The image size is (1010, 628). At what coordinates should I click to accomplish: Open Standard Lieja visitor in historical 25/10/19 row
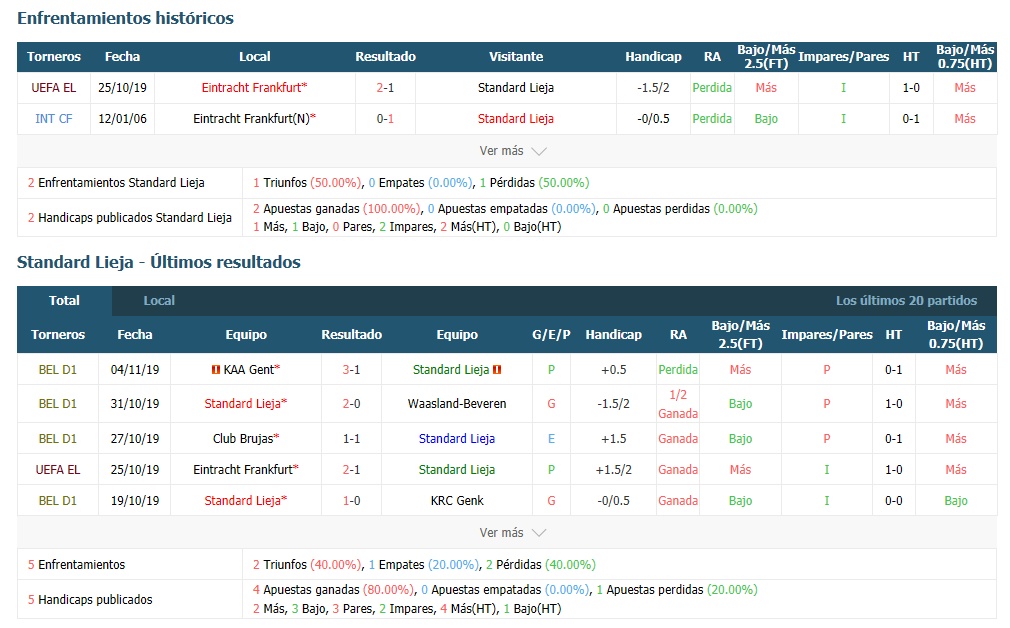516,88
